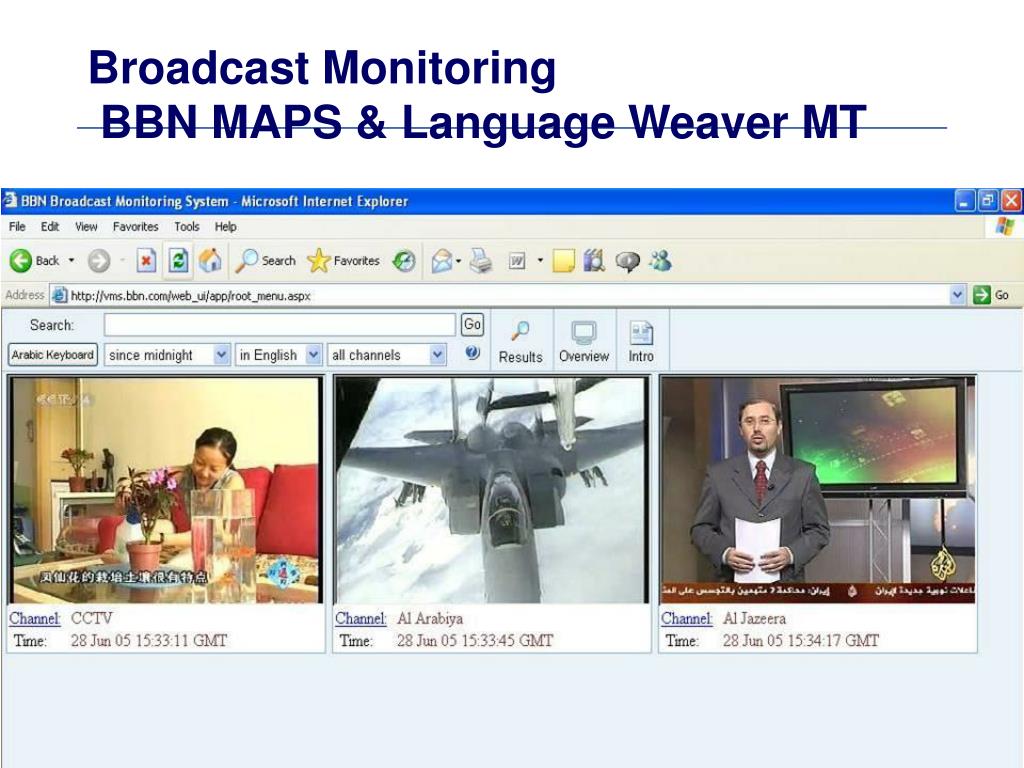Screen dimensions: 1024x768
Task: Click the Channel link beside Al Jazeera
Action: (686, 618)
